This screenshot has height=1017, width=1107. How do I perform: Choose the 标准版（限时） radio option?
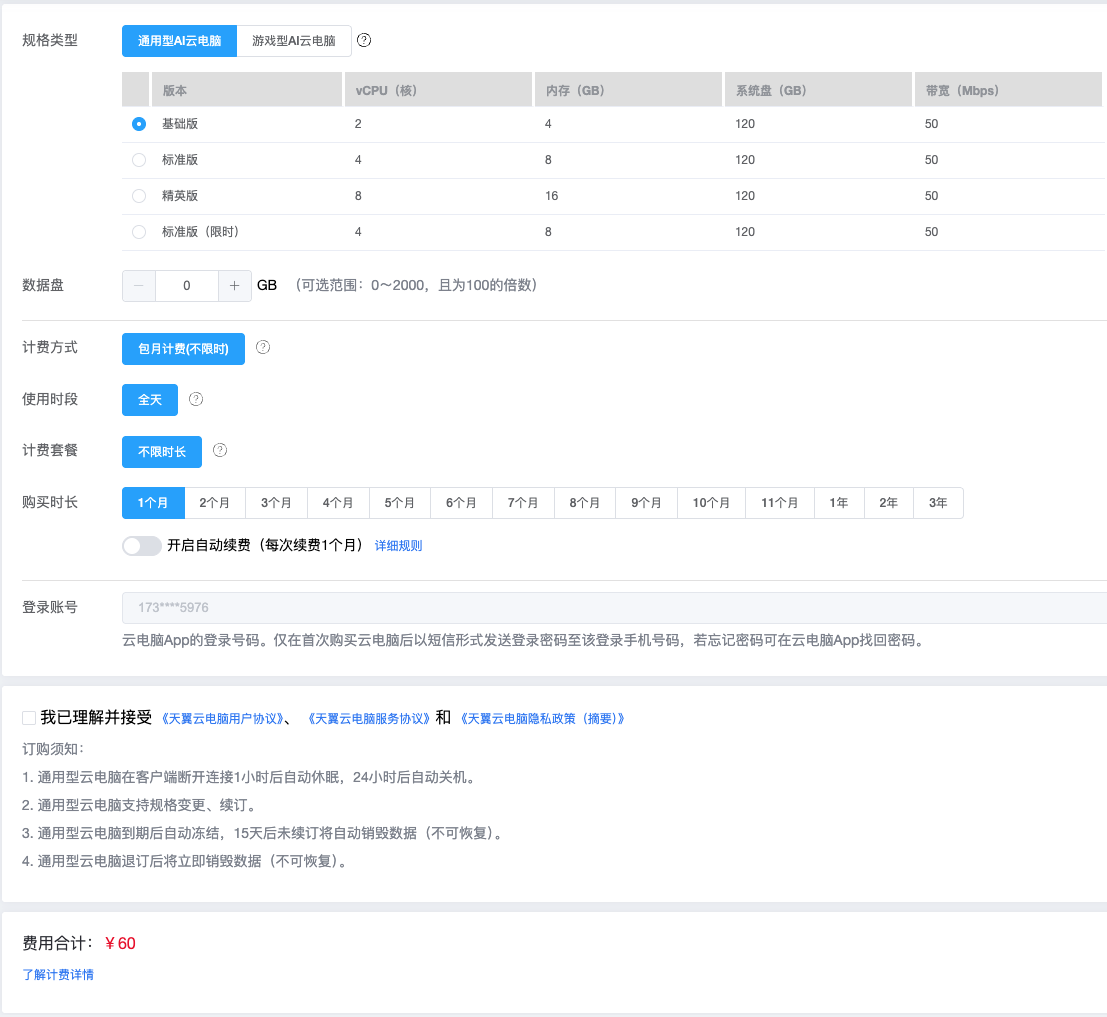pyautogui.click(x=139, y=232)
